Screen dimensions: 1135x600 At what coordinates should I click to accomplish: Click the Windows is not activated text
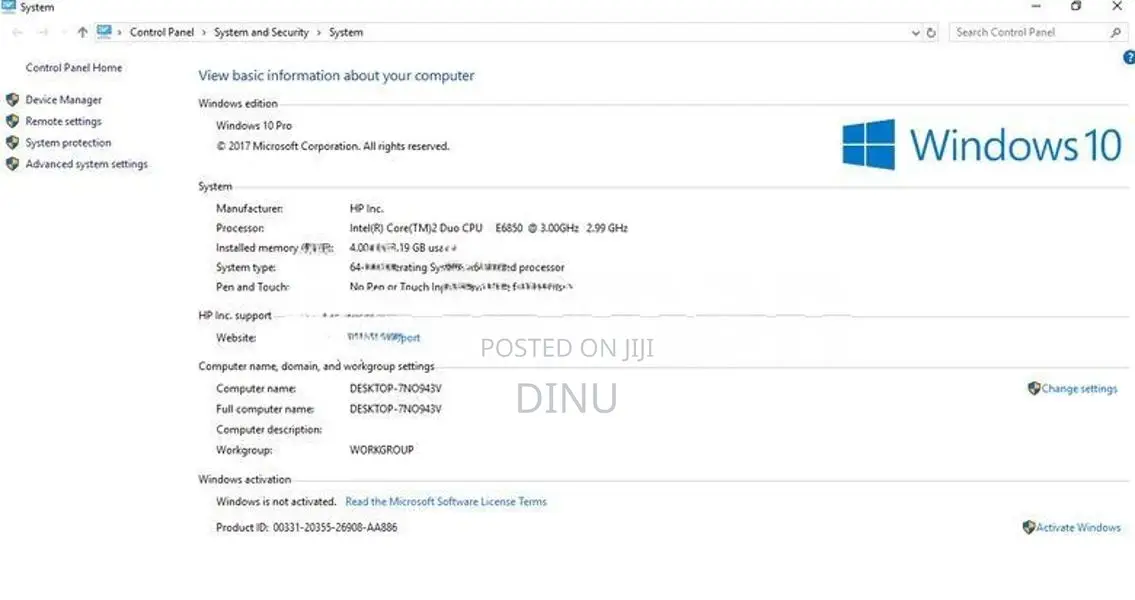[276, 502]
